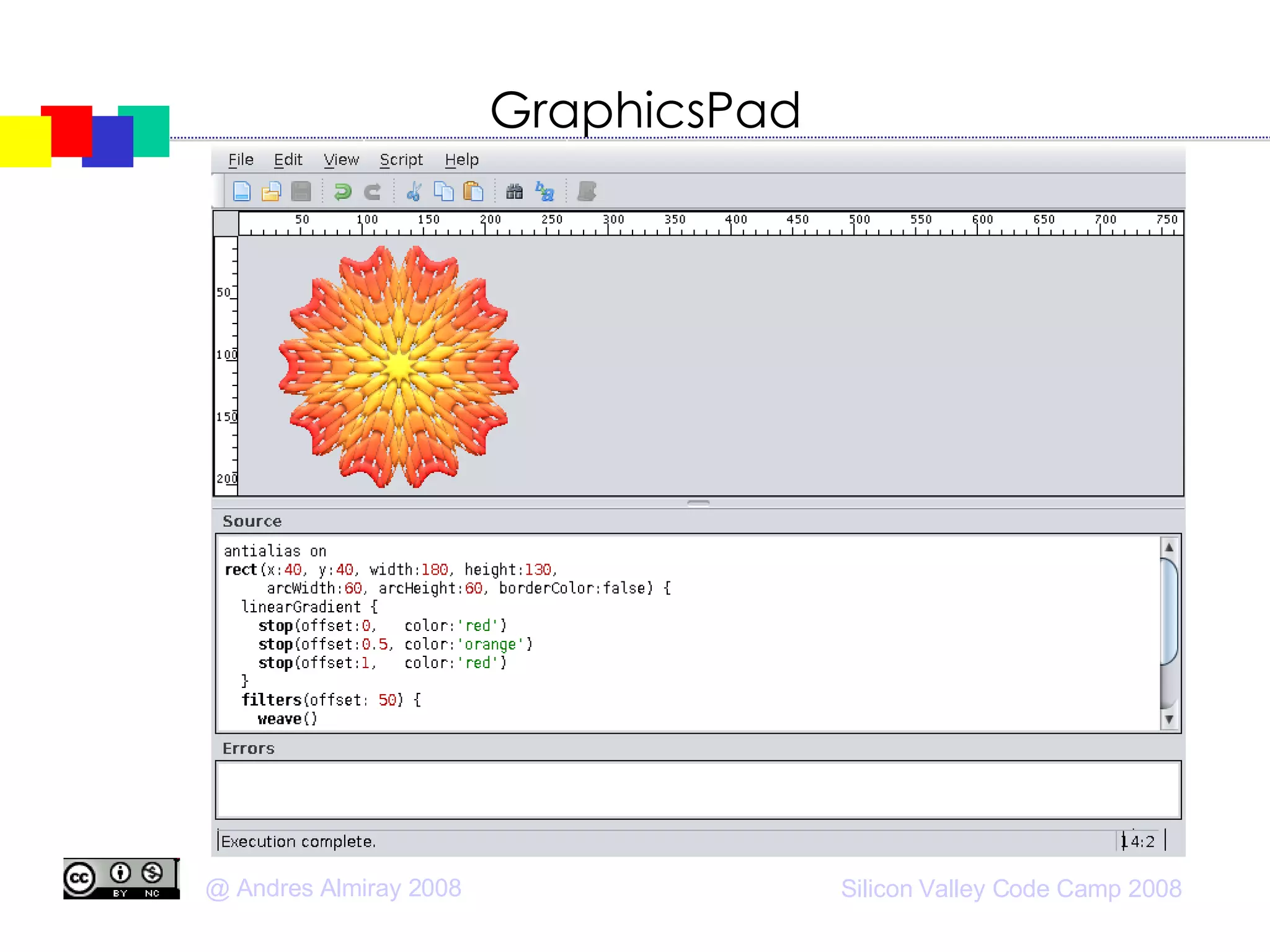Click the Source editor scroll up arrow
1270x952 pixels.
point(1169,547)
